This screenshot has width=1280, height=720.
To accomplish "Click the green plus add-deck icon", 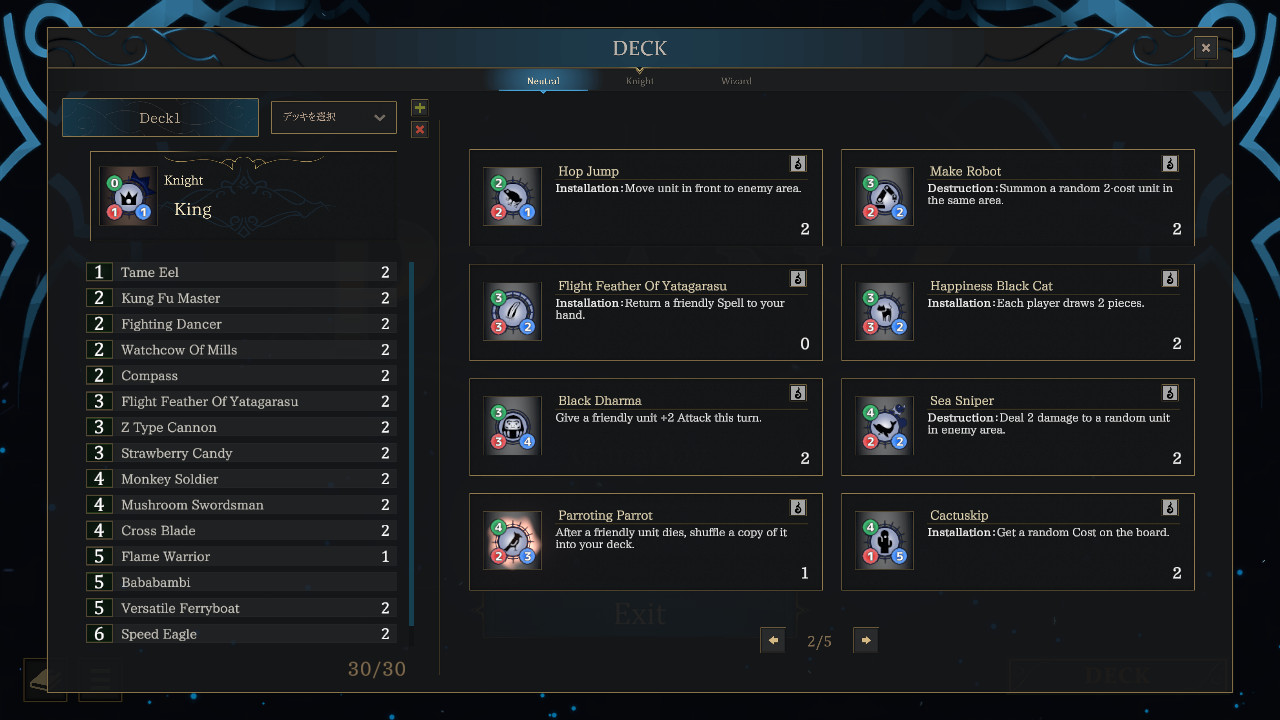I will [x=420, y=108].
